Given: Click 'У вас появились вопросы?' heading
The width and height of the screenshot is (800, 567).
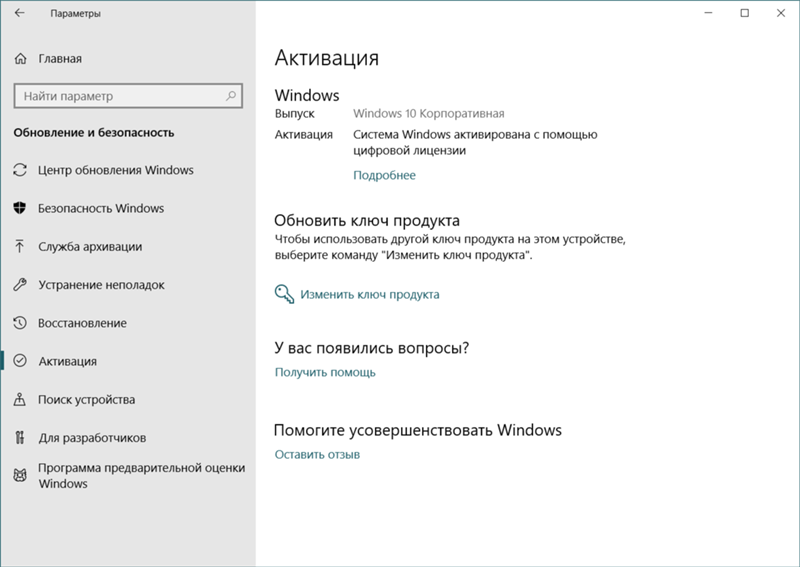Looking at the screenshot, I should click(x=371, y=348).
